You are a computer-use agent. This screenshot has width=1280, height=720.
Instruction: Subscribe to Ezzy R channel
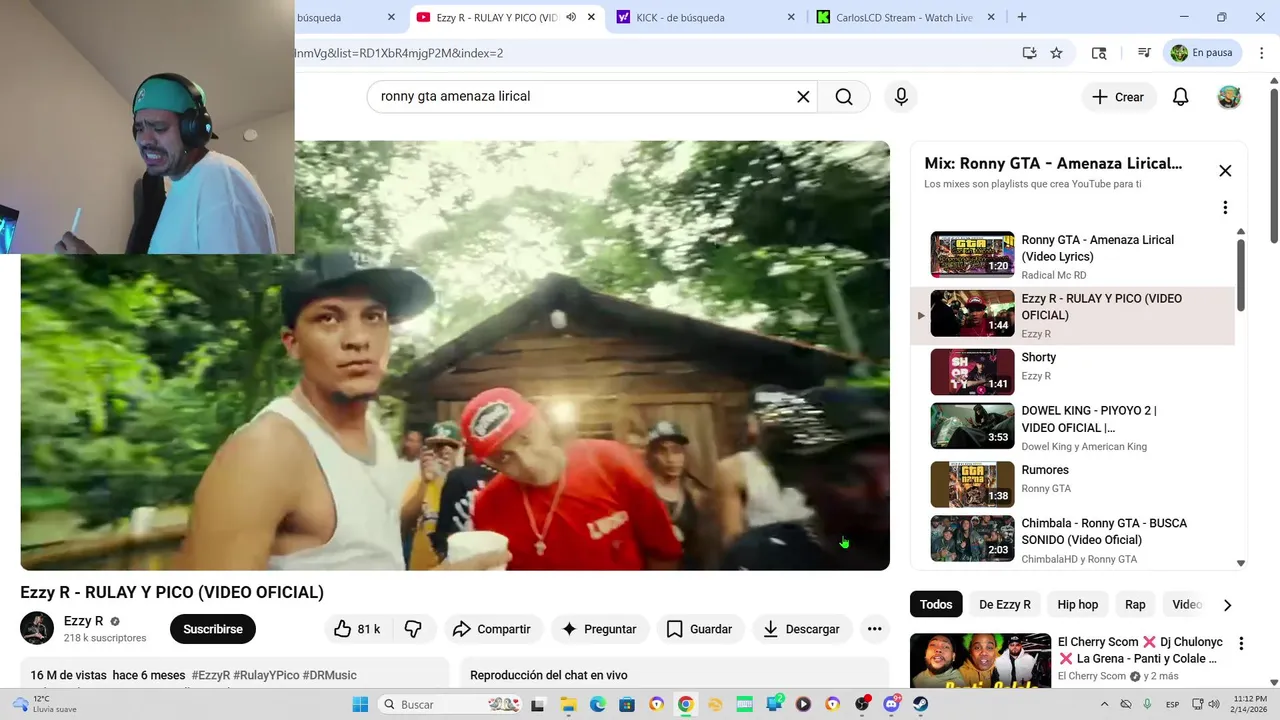[213, 629]
